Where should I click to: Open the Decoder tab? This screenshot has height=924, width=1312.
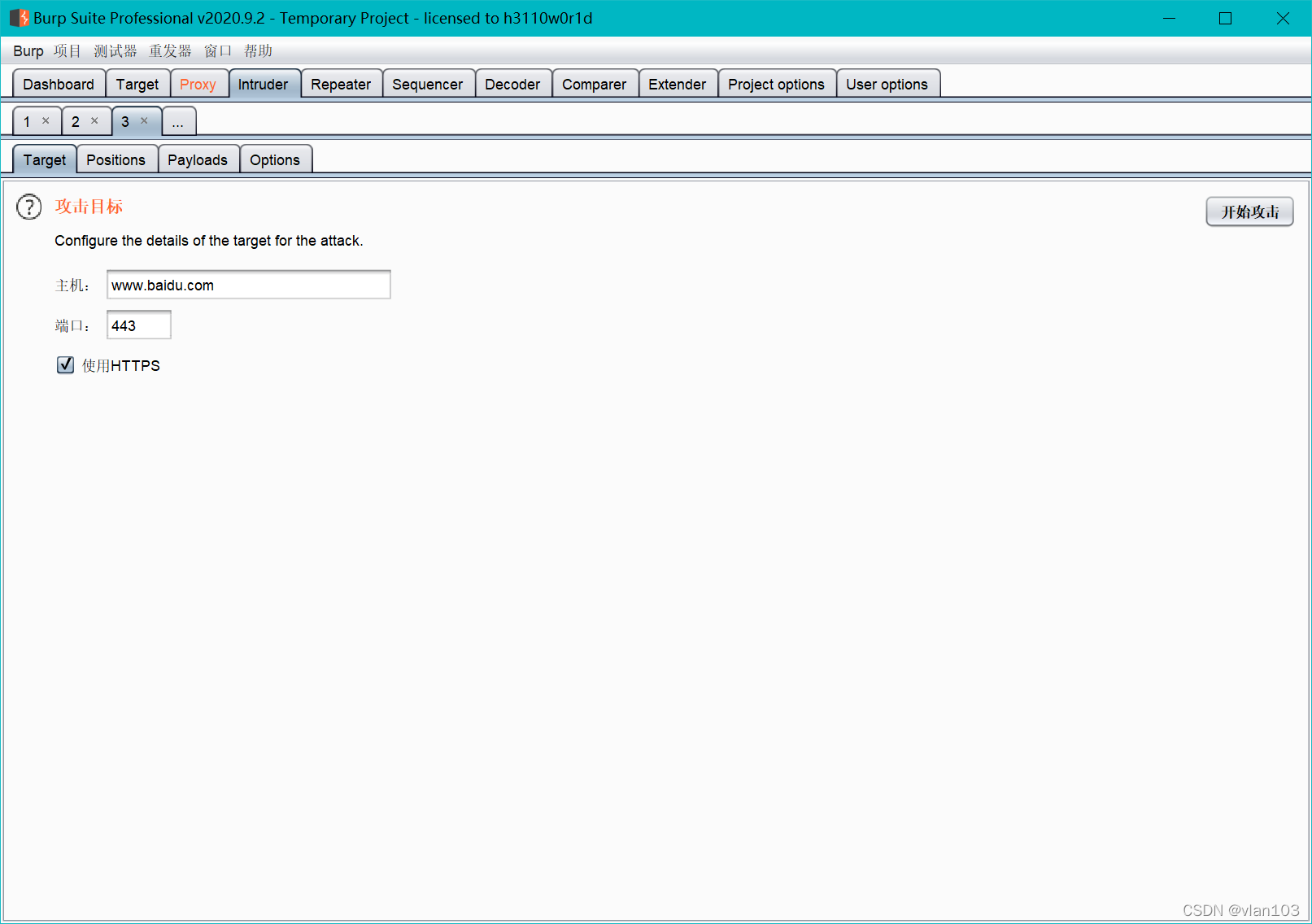coord(512,84)
